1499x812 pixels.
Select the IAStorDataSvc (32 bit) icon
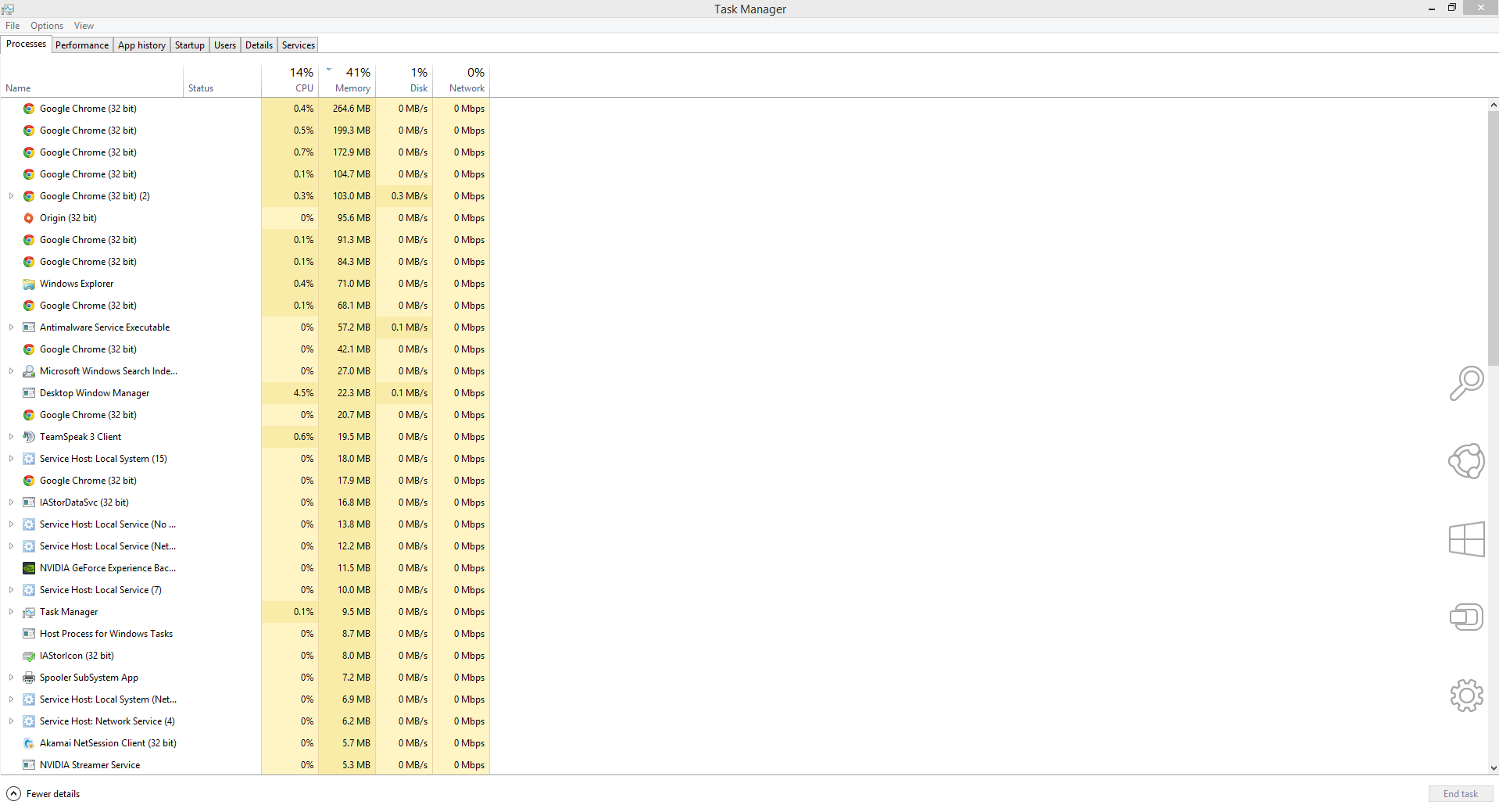click(29, 503)
